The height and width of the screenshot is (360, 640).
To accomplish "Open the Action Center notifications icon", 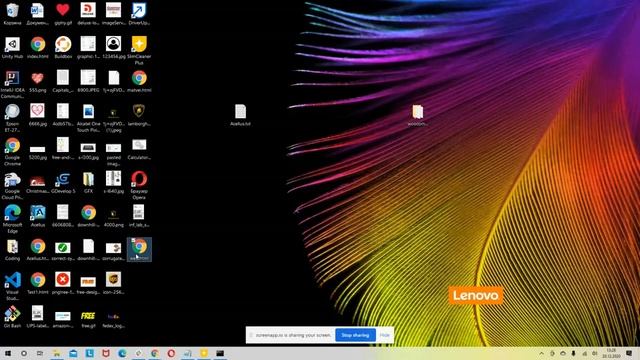I will (629, 353).
